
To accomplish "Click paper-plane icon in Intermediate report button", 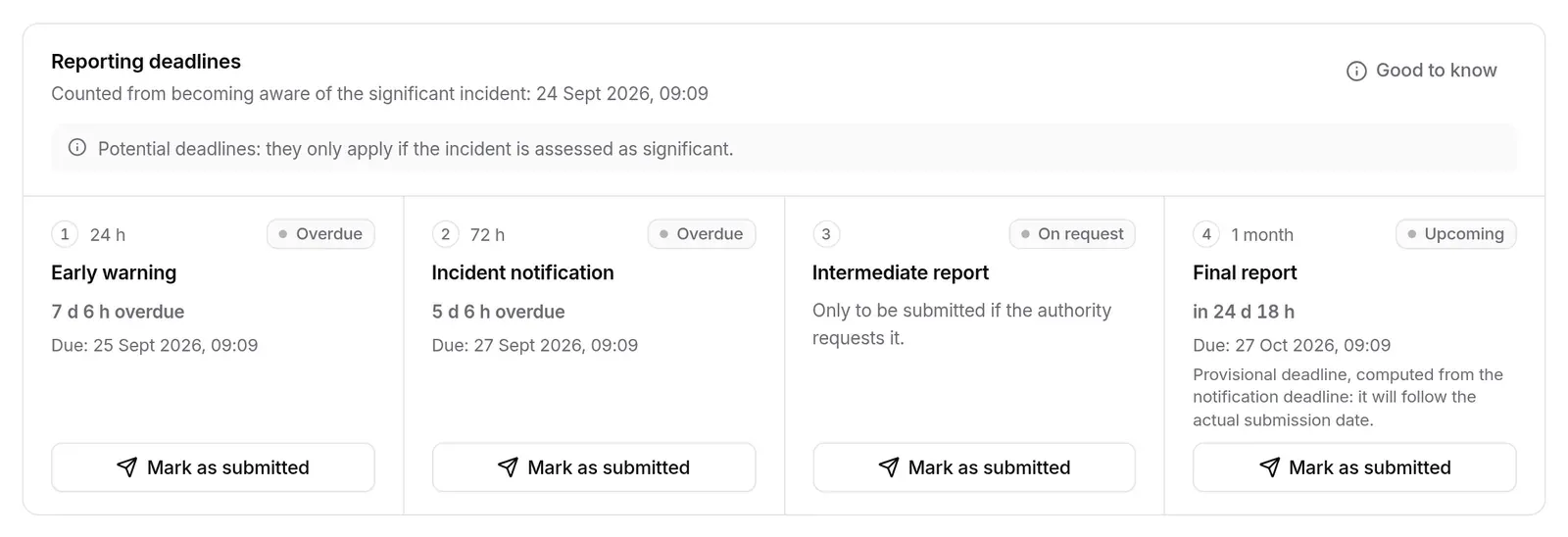I will click(889, 467).
